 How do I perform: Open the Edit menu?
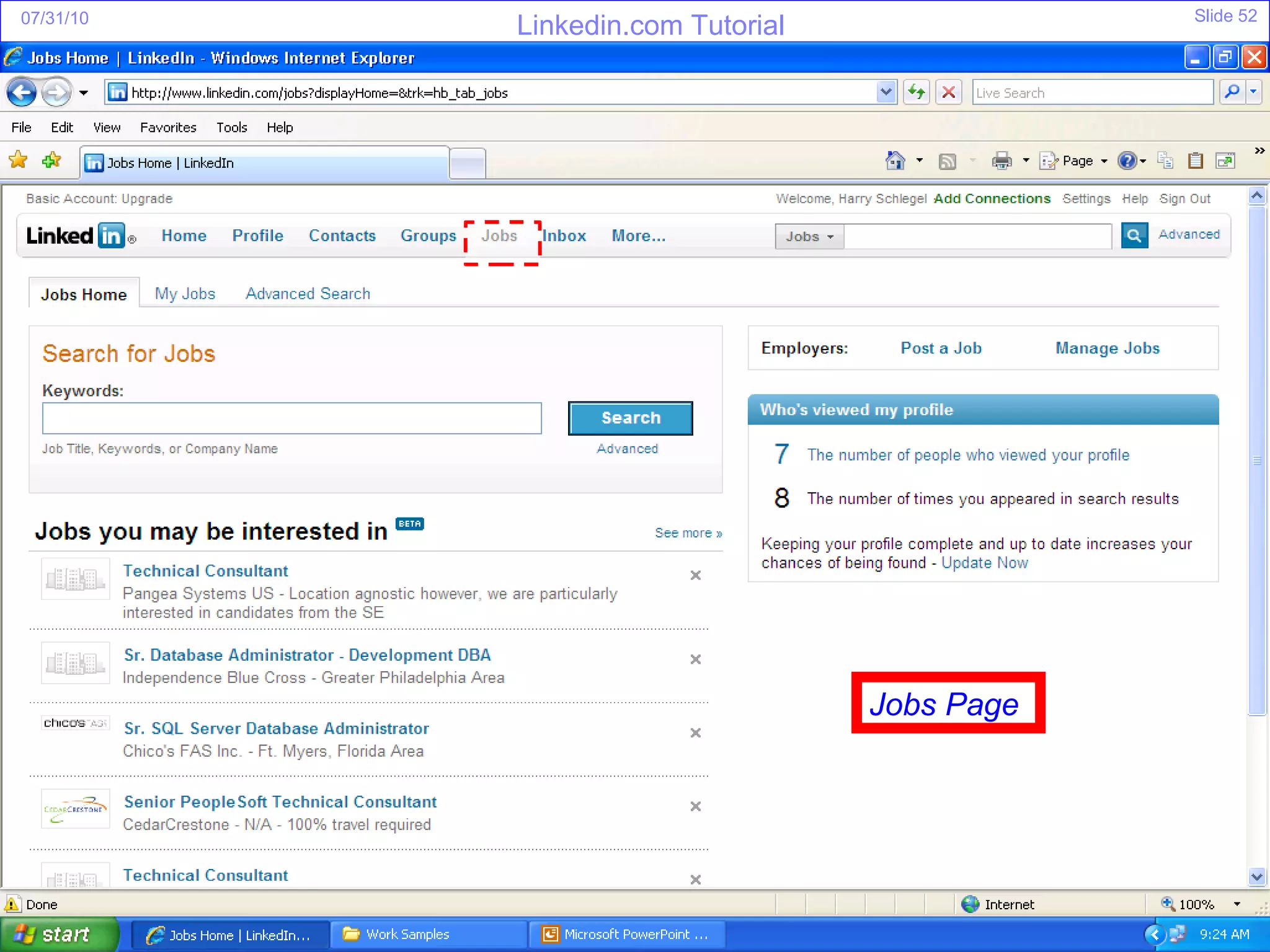[62, 128]
